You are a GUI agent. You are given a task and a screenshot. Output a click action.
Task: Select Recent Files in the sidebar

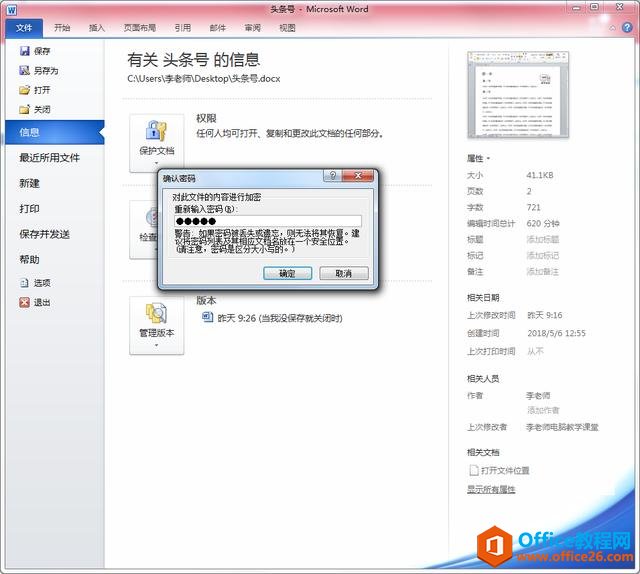click(x=50, y=158)
